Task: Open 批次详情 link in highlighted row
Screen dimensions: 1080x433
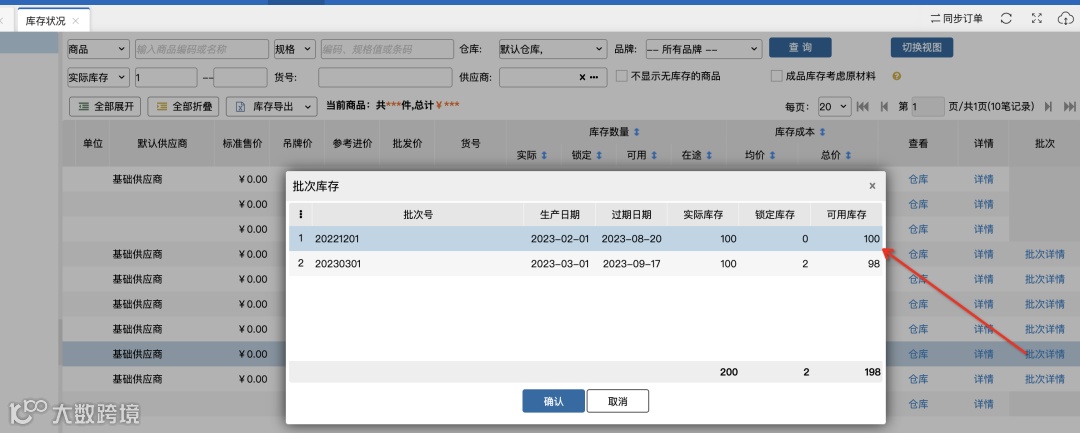Action: point(1045,355)
